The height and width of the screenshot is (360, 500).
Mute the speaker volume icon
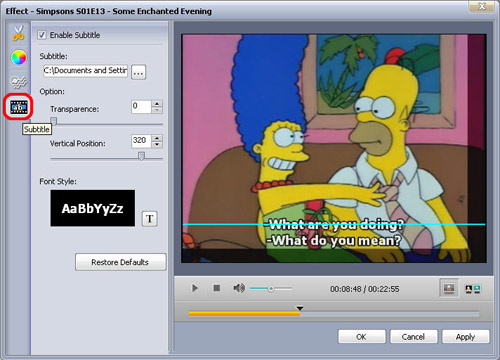[239, 288]
